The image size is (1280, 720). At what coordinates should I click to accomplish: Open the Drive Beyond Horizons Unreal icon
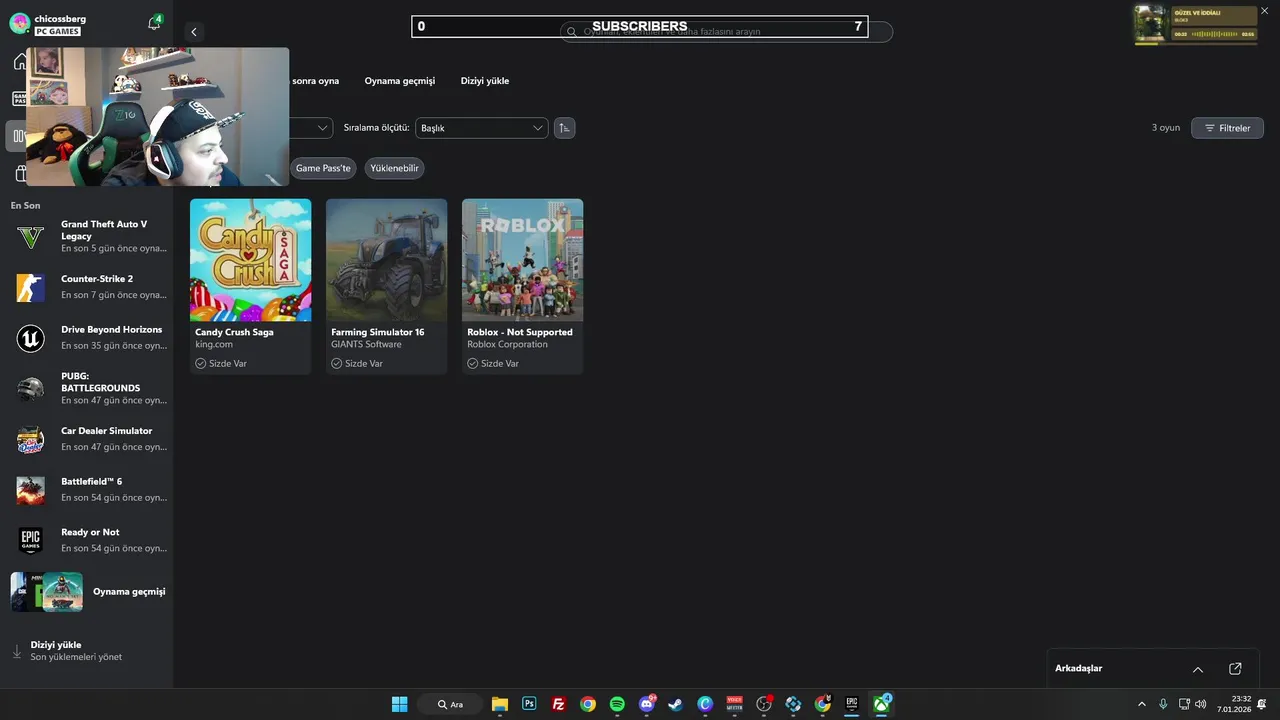[x=31, y=339]
